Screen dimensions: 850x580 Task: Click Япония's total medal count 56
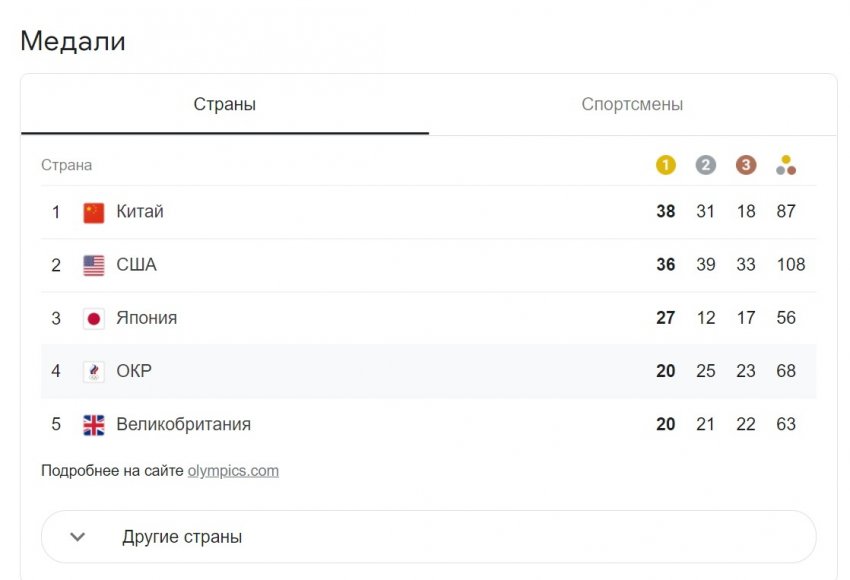(x=787, y=317)
